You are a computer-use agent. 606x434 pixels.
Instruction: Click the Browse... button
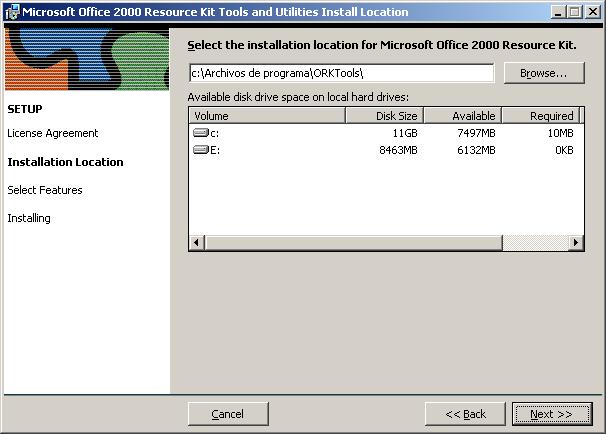(543, 73)
